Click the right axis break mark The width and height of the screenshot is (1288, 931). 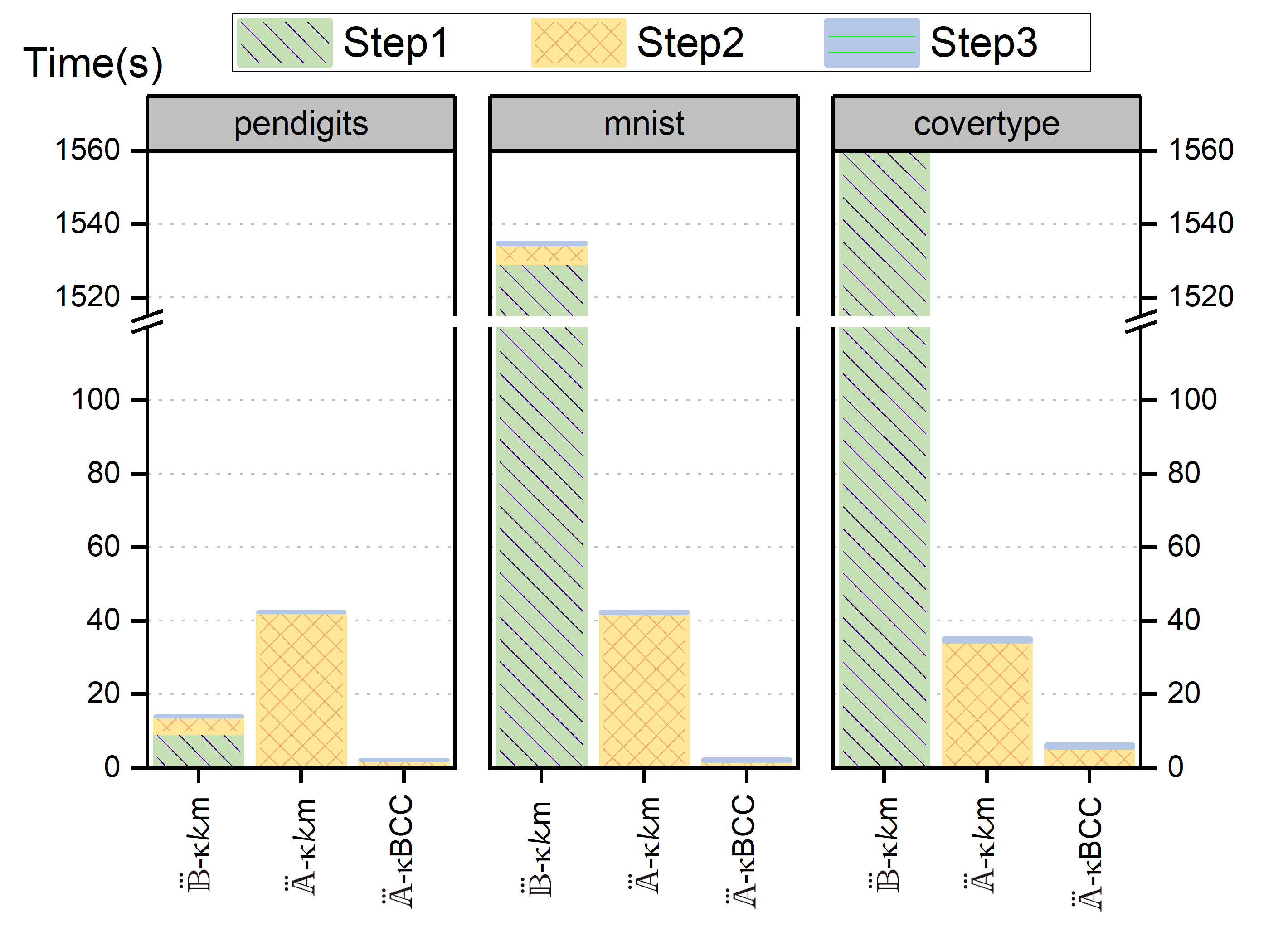[x=1140, y=321]
